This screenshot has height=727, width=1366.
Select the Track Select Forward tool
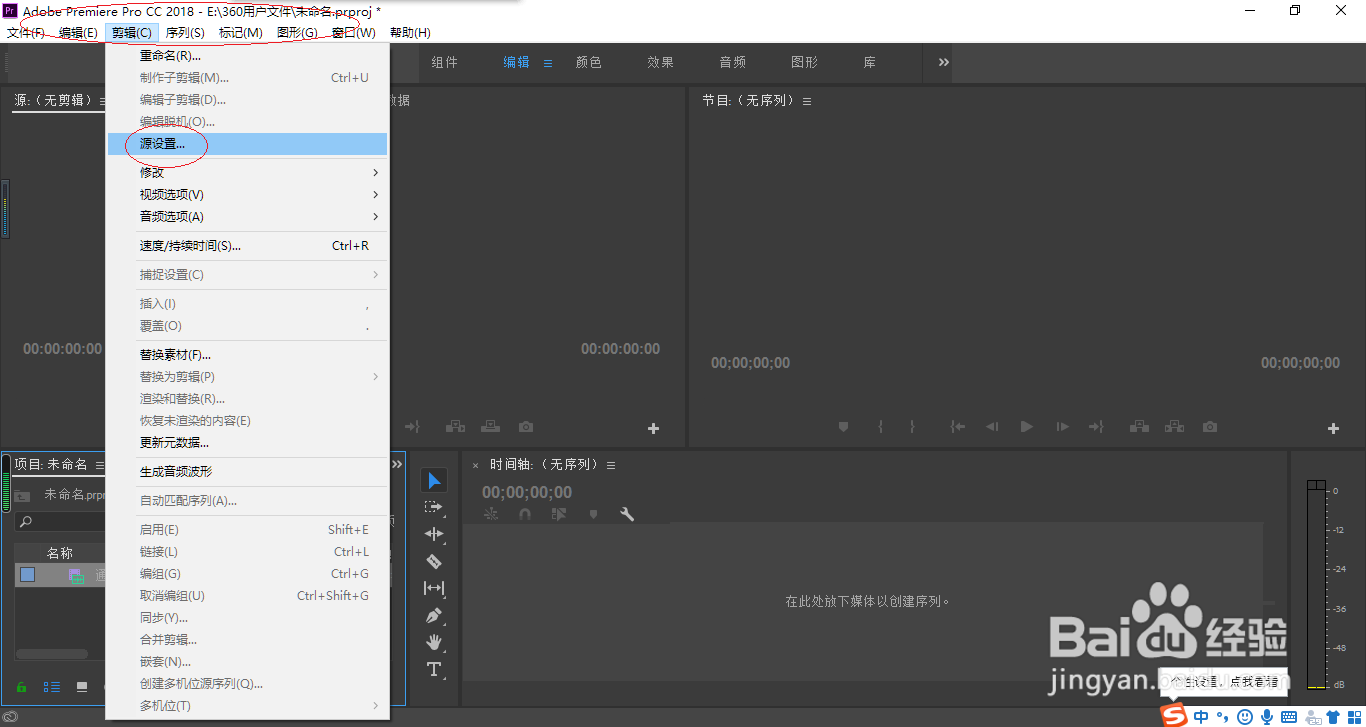[434, 507]
